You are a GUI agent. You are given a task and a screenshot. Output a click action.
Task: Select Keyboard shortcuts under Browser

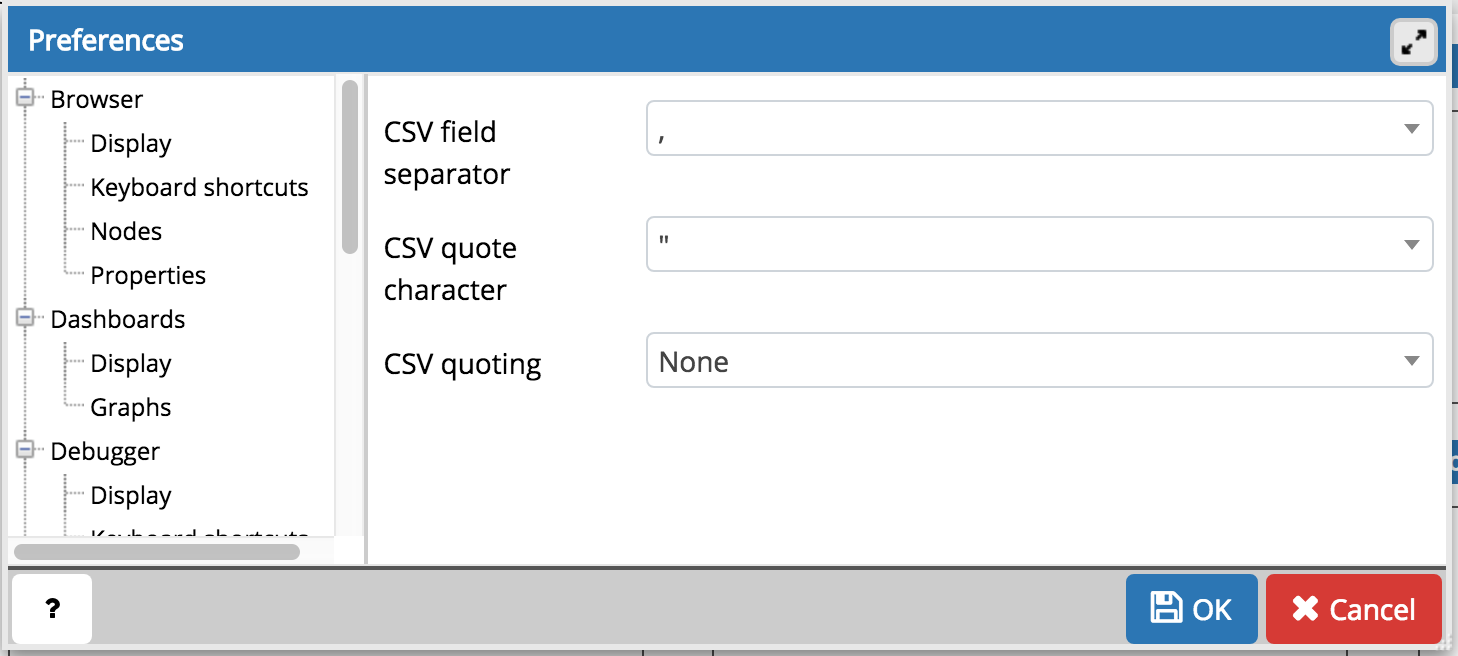(x=199, y=187)
